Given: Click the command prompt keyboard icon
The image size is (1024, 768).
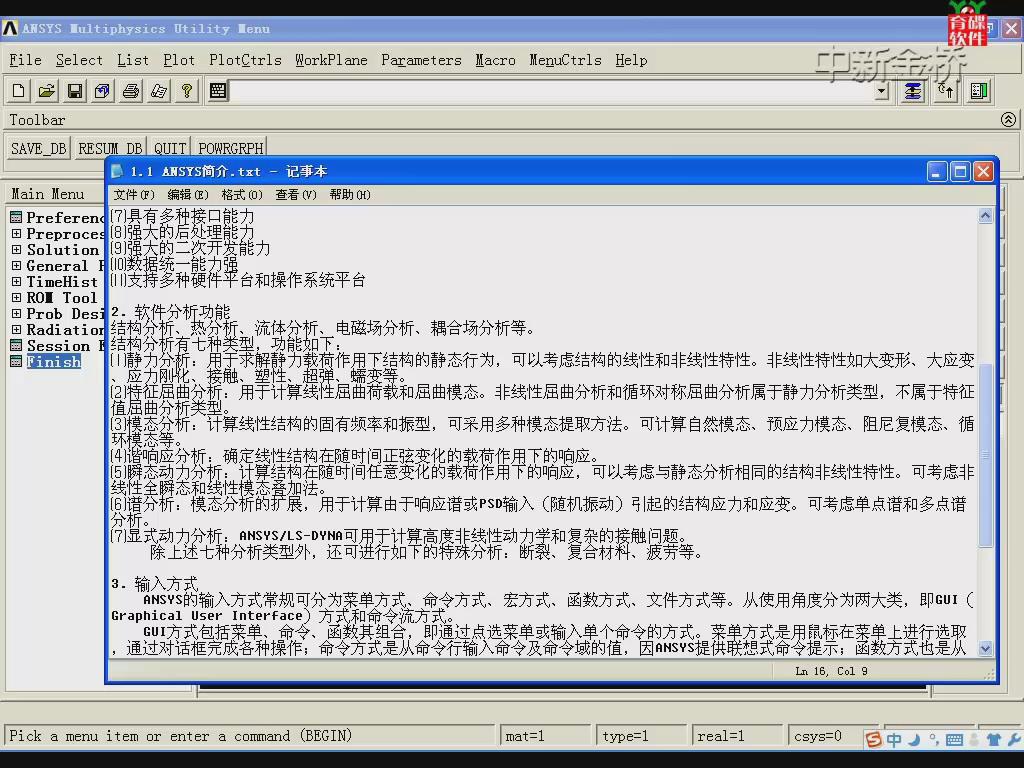Looking at the screenshot, I should (x=218, y=91).
